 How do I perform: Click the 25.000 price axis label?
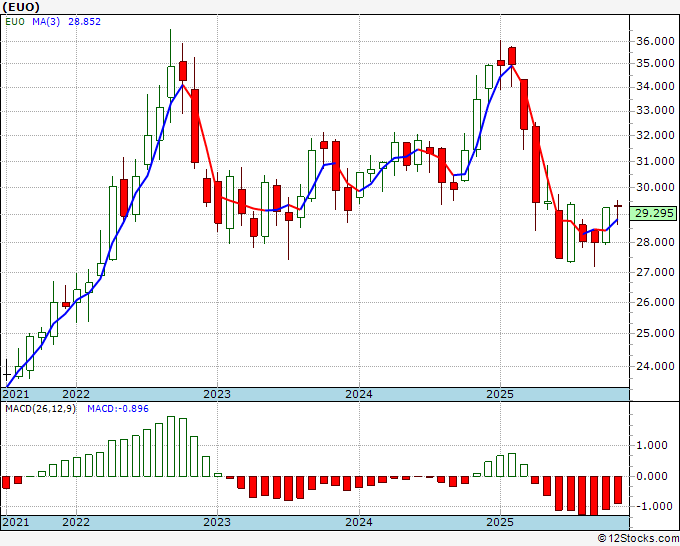coord(655,333)
